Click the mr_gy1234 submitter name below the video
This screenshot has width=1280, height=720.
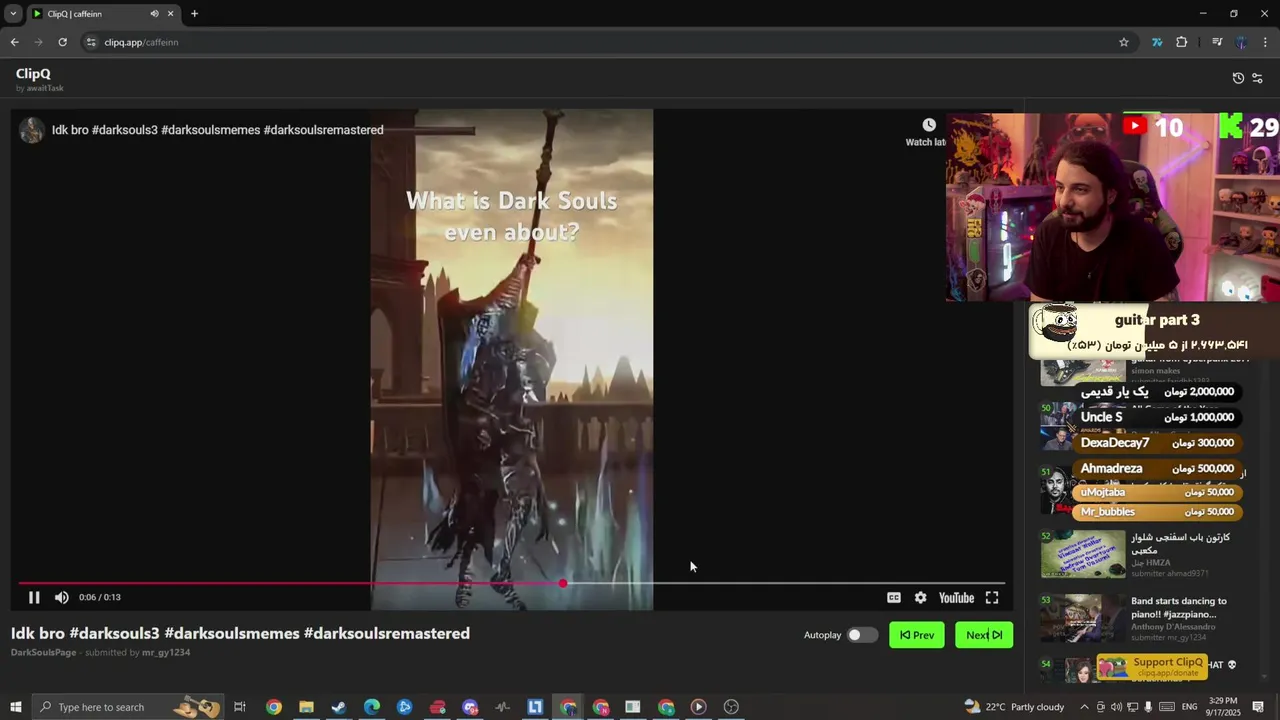click(x=166, y=653)
